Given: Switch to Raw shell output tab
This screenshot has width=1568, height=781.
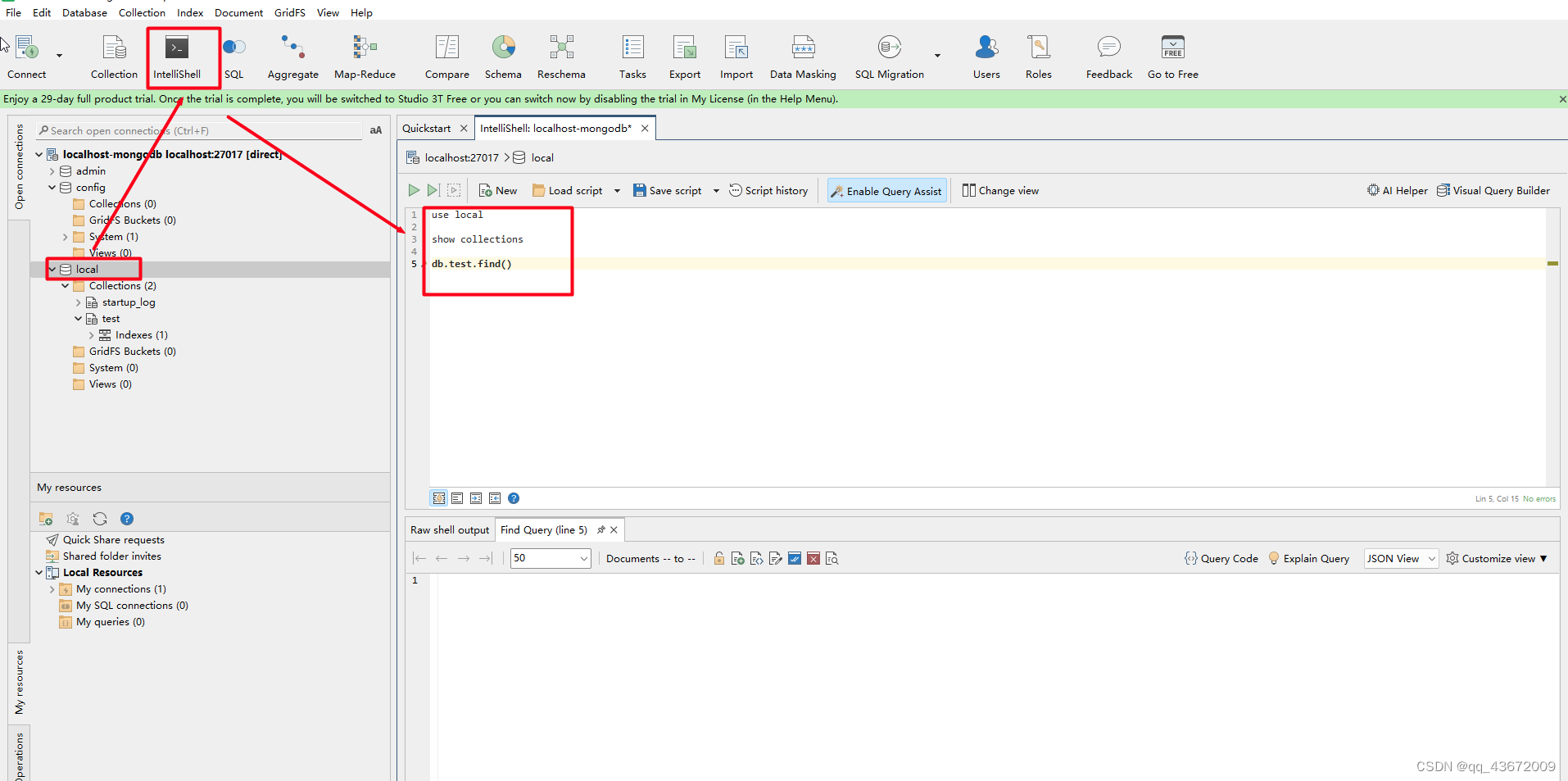Looking at the screenshot, I should click(450, 530).
